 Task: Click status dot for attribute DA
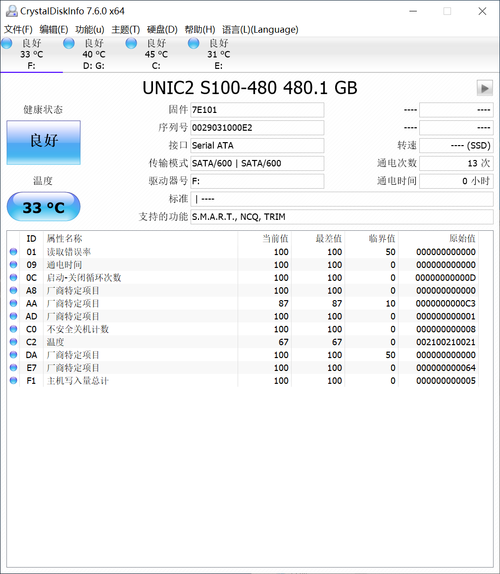coord(14,355)
